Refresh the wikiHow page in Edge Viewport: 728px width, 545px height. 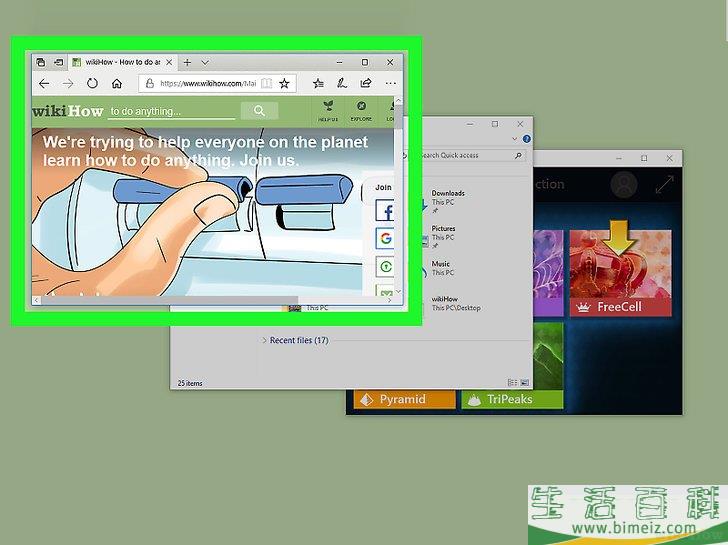point(92,84)
